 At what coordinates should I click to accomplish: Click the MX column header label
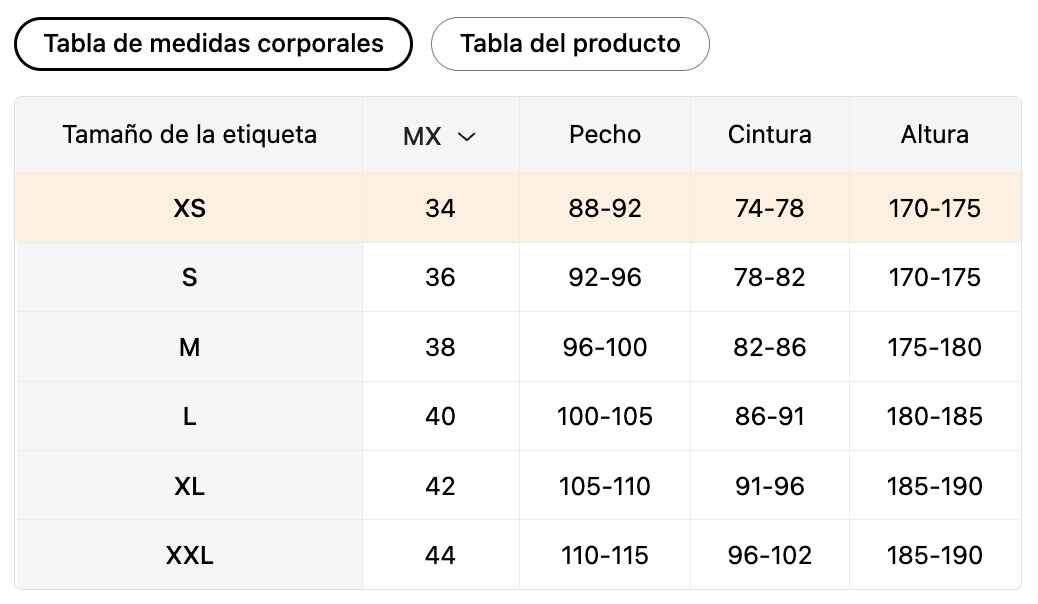[422, 137]
